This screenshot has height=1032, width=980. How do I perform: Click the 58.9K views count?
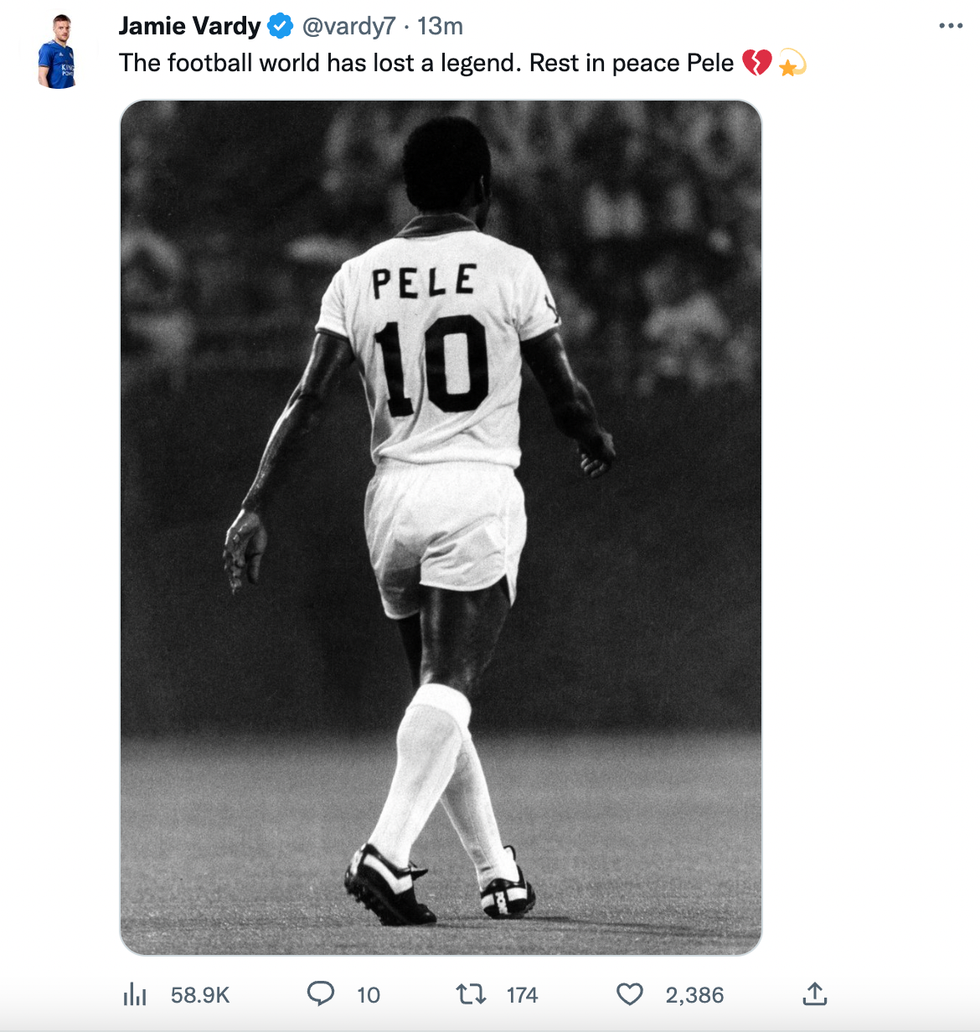tap(200, 994)
